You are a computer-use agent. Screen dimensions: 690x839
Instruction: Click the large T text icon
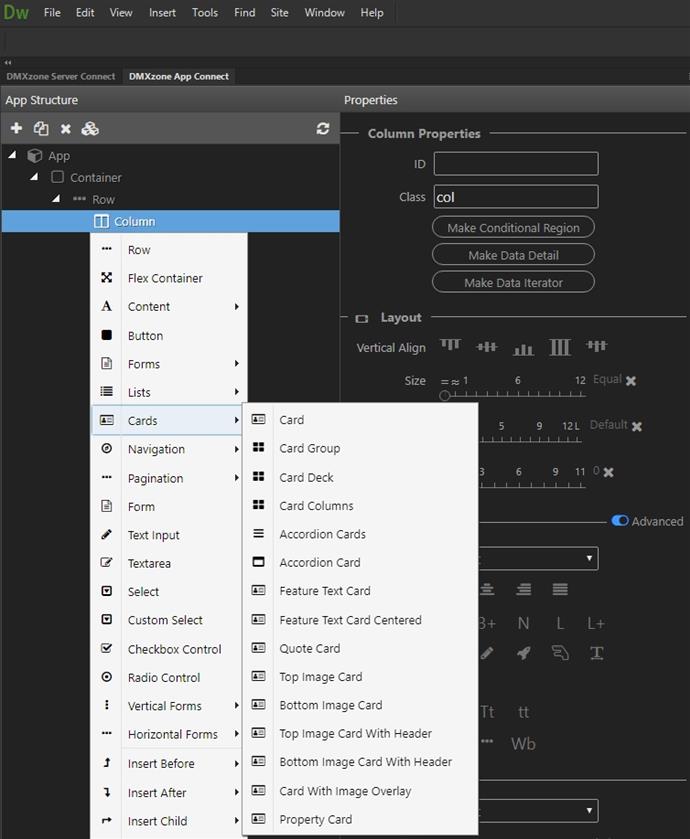596,652
